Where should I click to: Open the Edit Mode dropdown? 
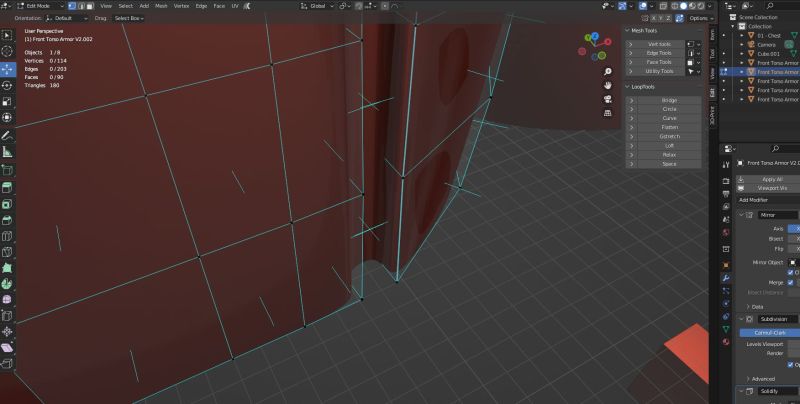pos(40,6)
